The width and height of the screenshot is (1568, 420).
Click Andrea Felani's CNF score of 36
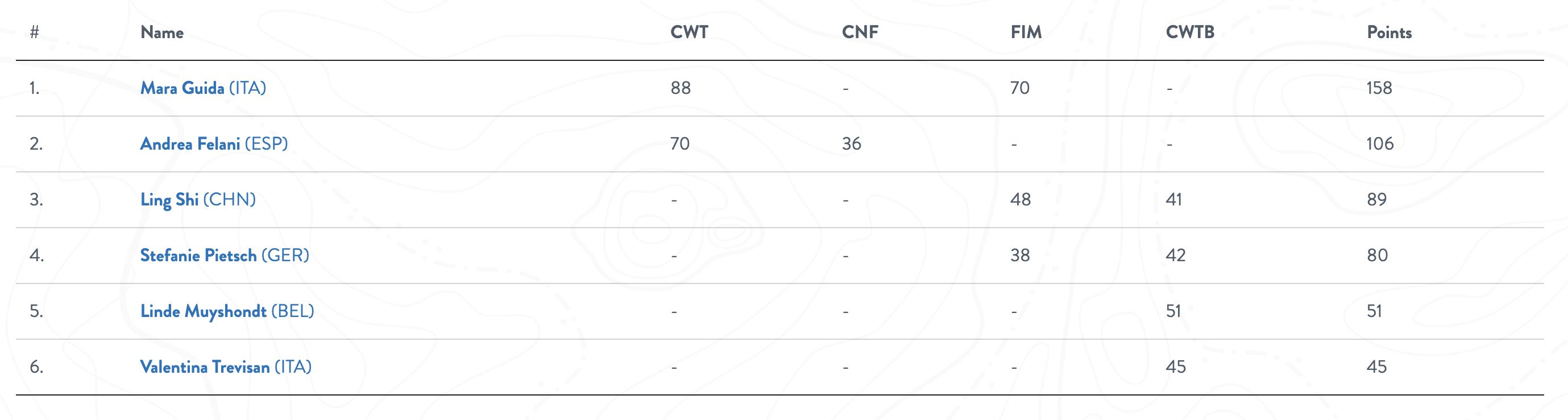click(851, 144)
